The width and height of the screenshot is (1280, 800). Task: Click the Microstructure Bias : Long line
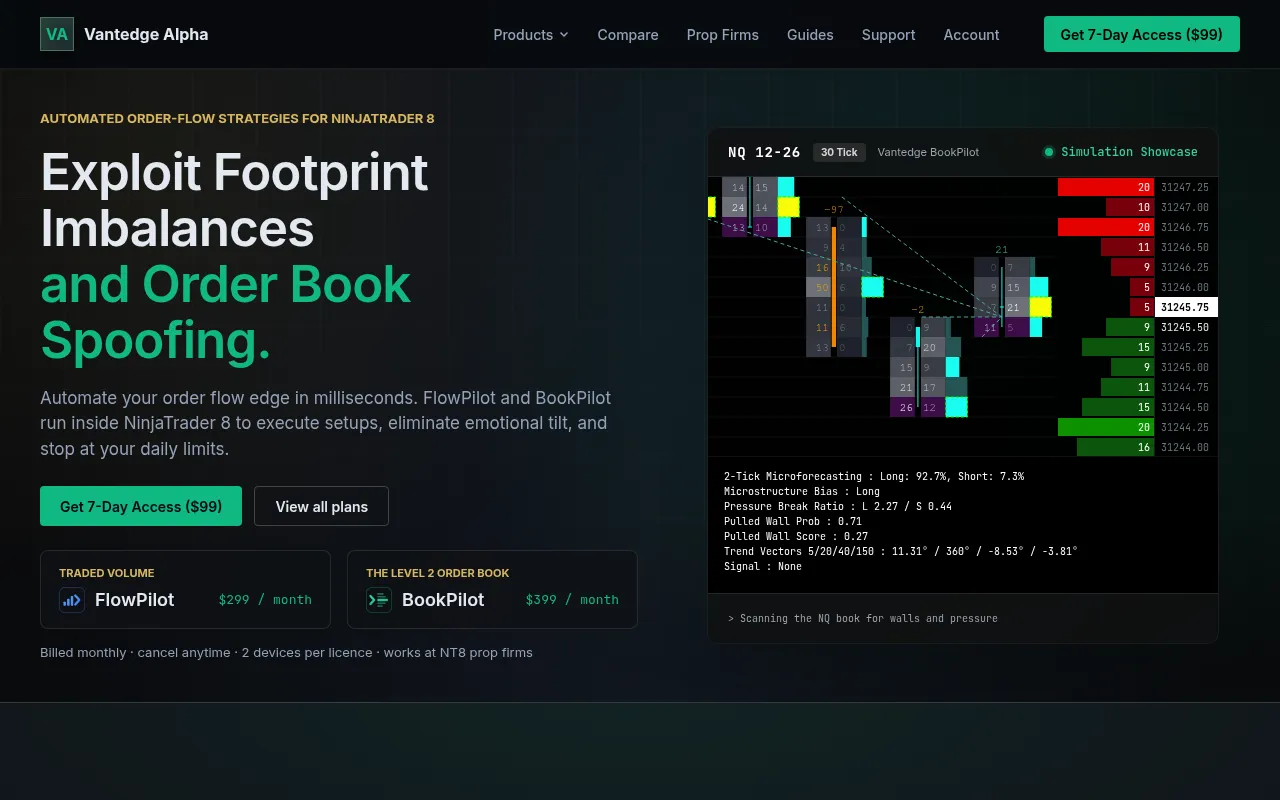click(x=802, y=491)
